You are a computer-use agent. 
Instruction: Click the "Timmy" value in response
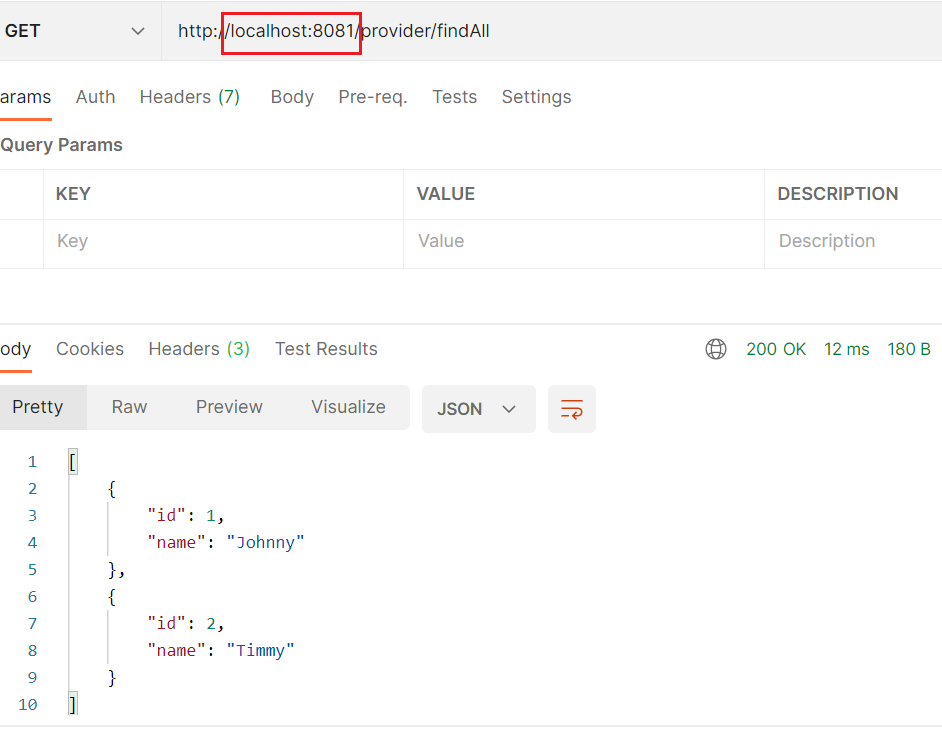point(260,651)
